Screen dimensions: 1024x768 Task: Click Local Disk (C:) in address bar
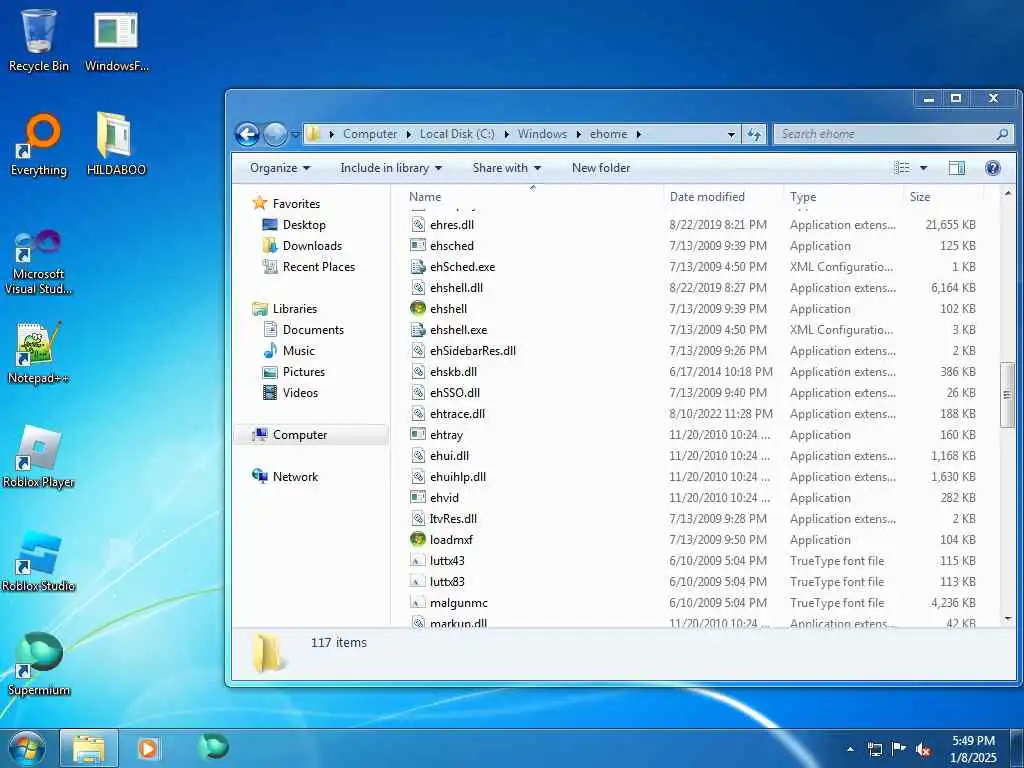tap(457, 134)
